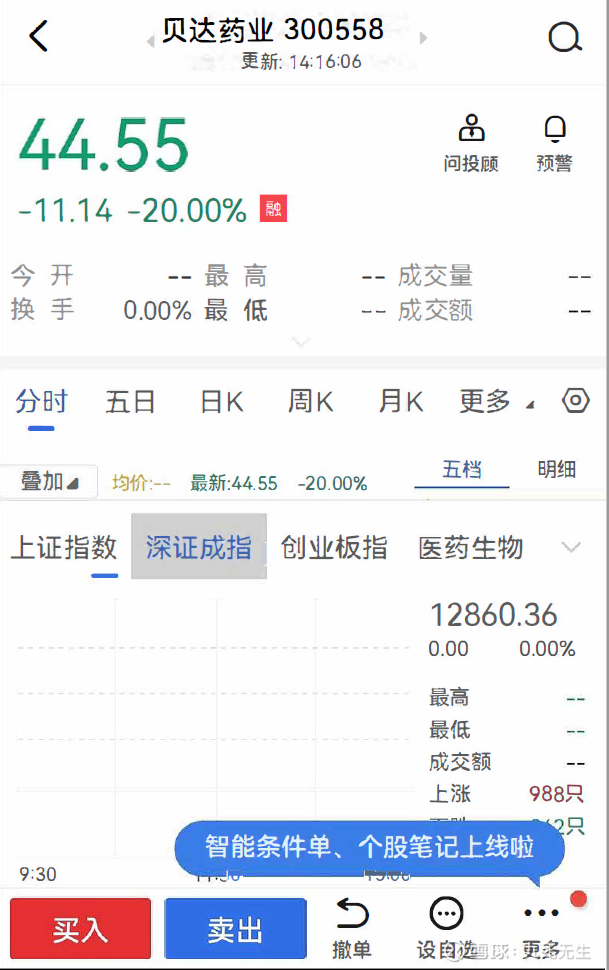This screenshot has height=970, width=609.
Task: Tap the current price 44.55
Action: pyautogui.click(x=103, y=145)
